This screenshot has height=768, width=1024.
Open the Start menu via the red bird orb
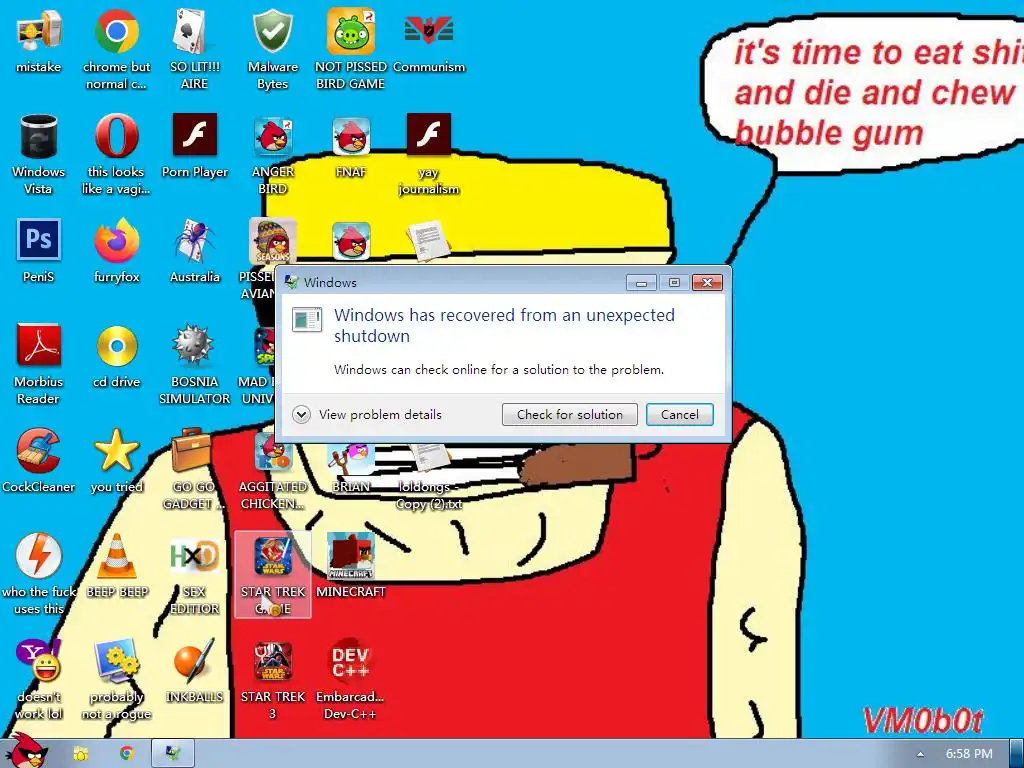(26, 751)
